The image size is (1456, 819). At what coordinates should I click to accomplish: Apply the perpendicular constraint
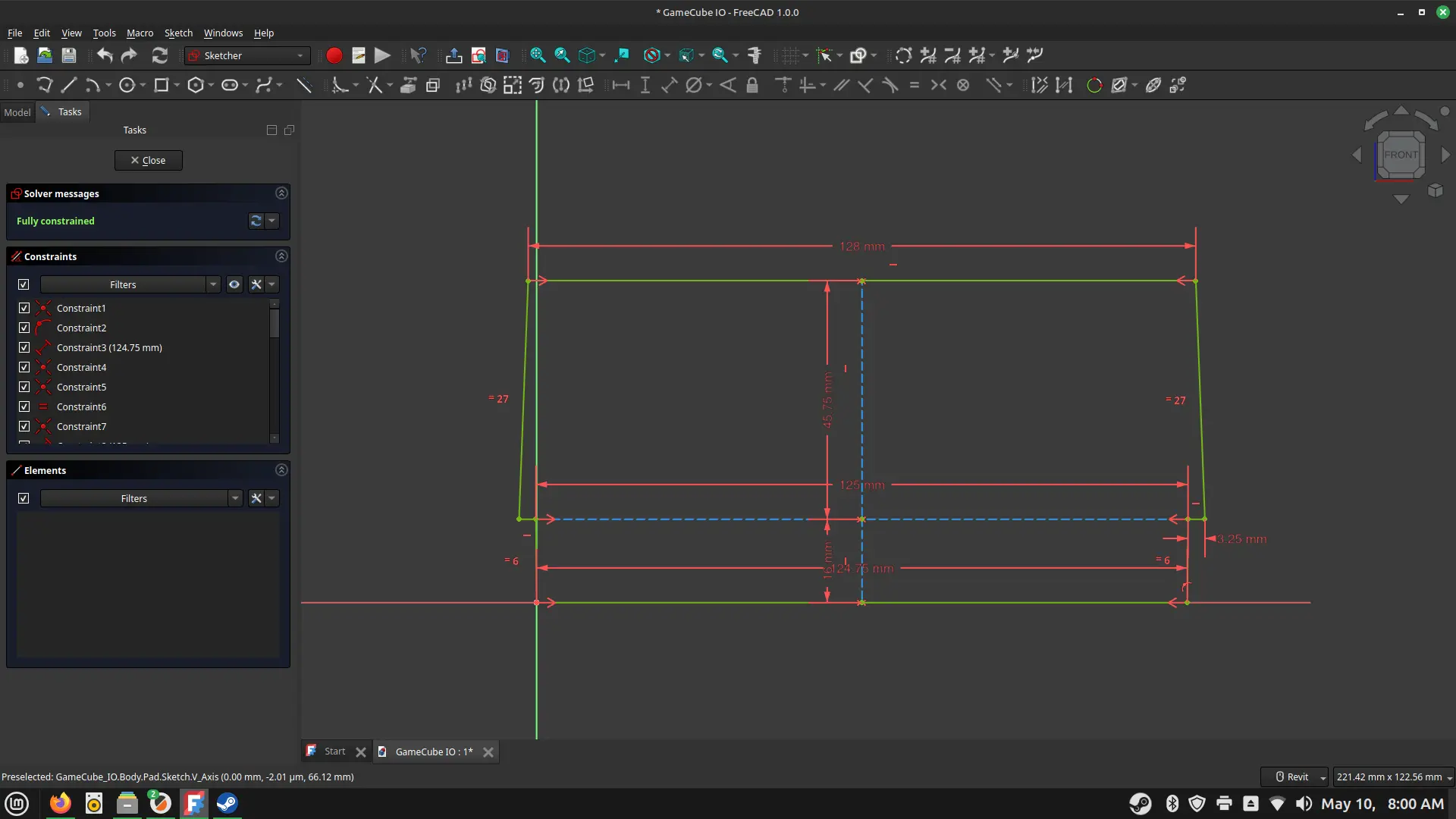[865, 85]
